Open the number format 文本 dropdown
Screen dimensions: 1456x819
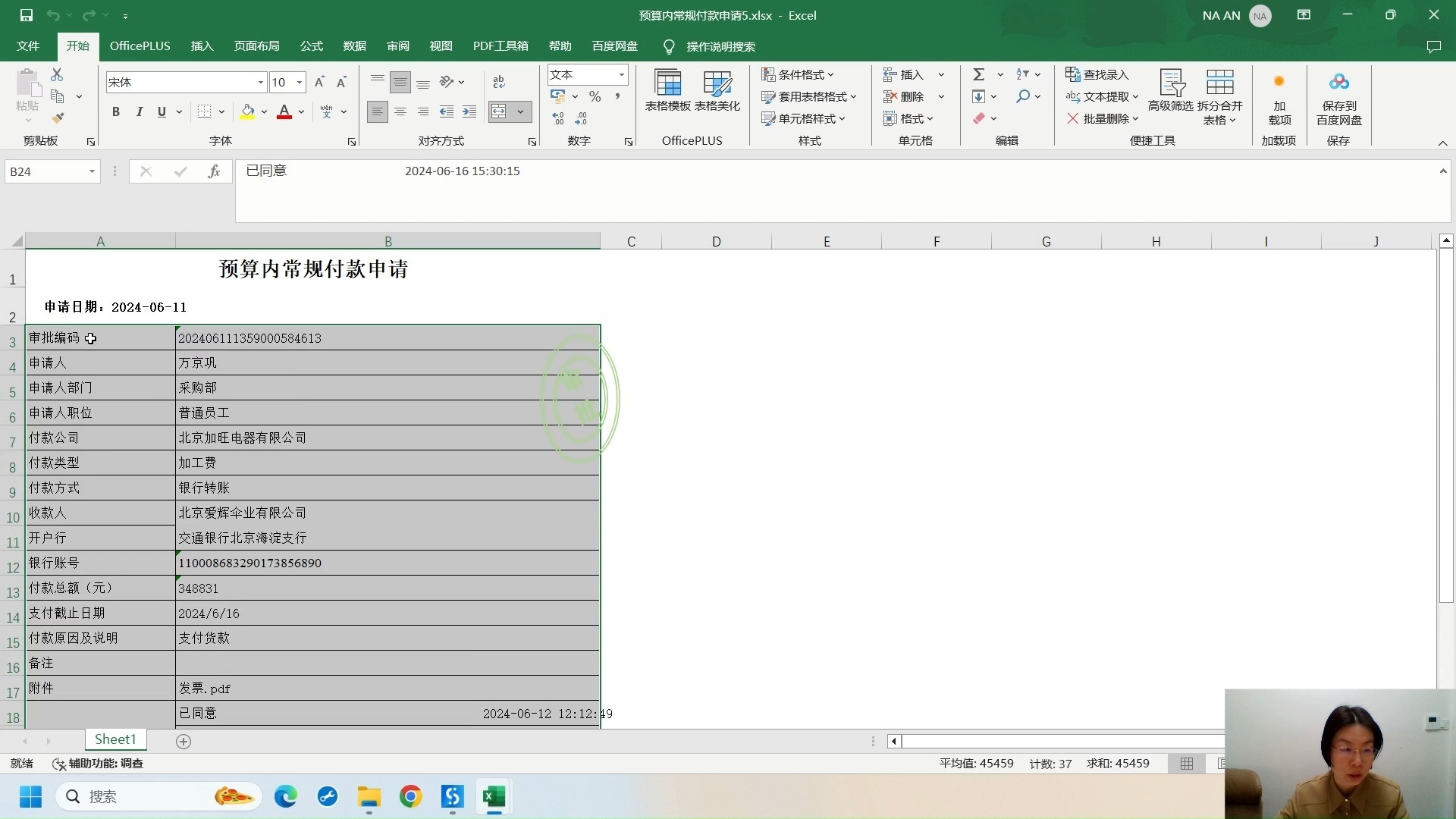coord(621,74)
